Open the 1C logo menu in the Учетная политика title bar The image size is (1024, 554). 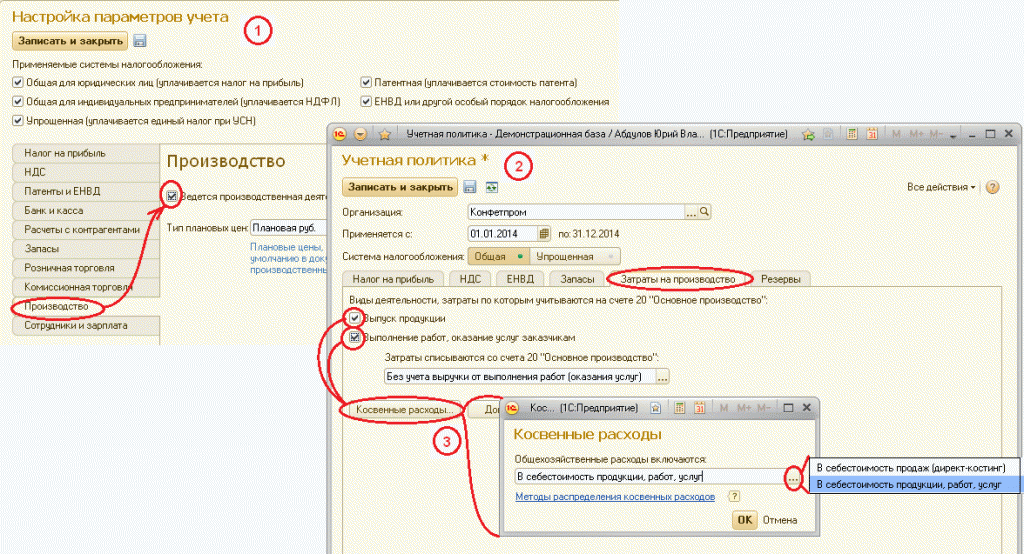(340, 134)
